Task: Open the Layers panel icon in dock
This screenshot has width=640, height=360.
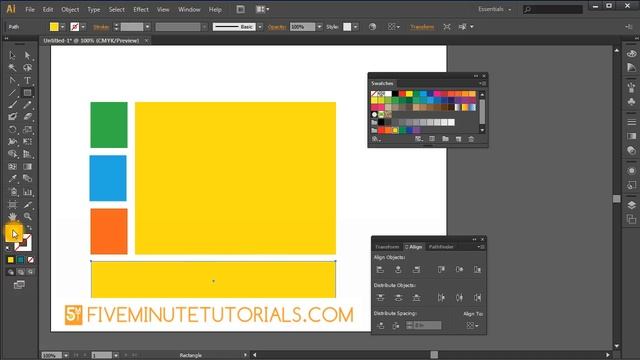Action: (x=631, y=205)
